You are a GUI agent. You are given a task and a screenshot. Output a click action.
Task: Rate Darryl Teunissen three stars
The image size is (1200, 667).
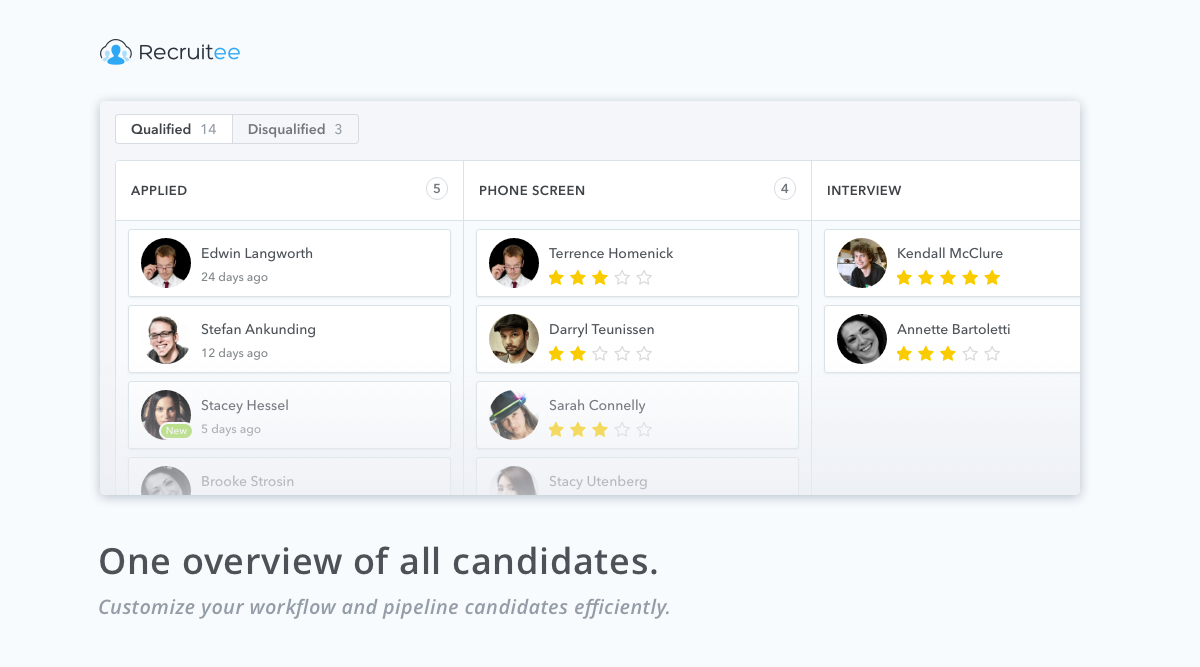click(600, 354)
